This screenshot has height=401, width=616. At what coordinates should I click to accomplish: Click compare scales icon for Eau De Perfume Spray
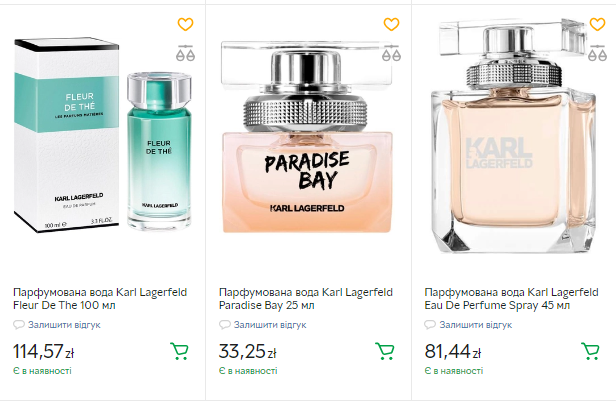pos(598,53)
